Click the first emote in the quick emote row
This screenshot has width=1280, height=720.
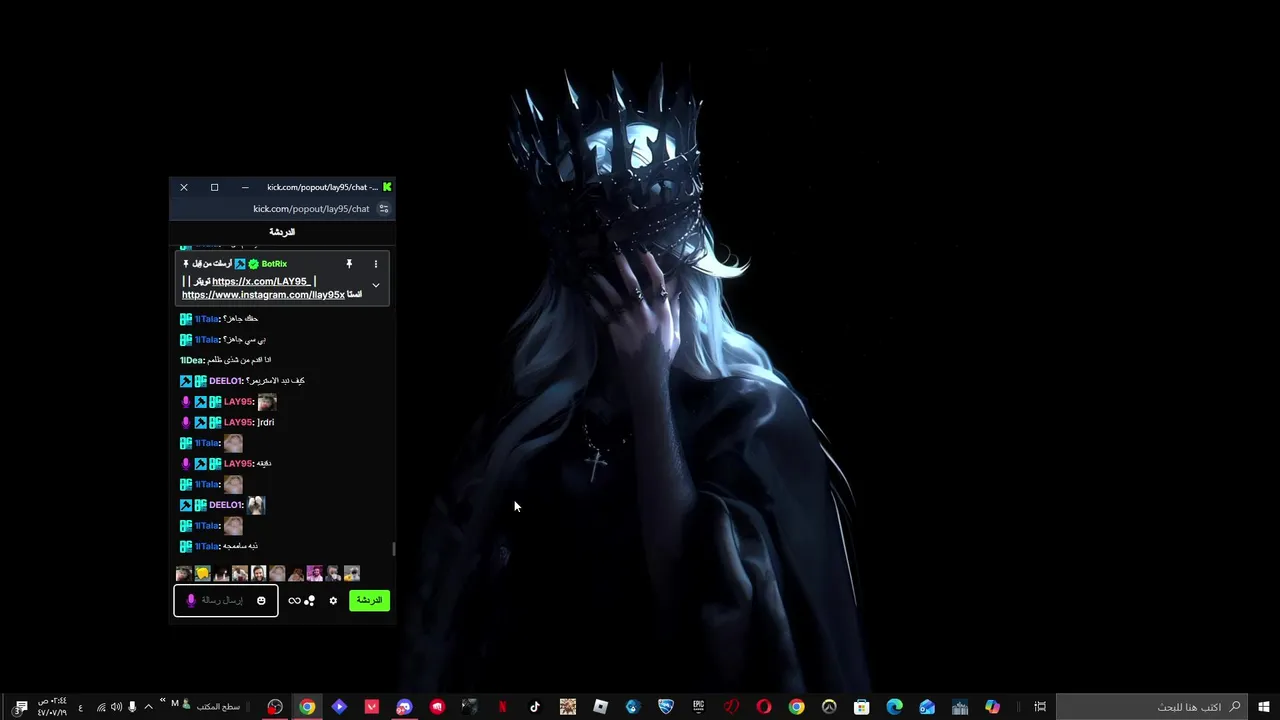183,573
